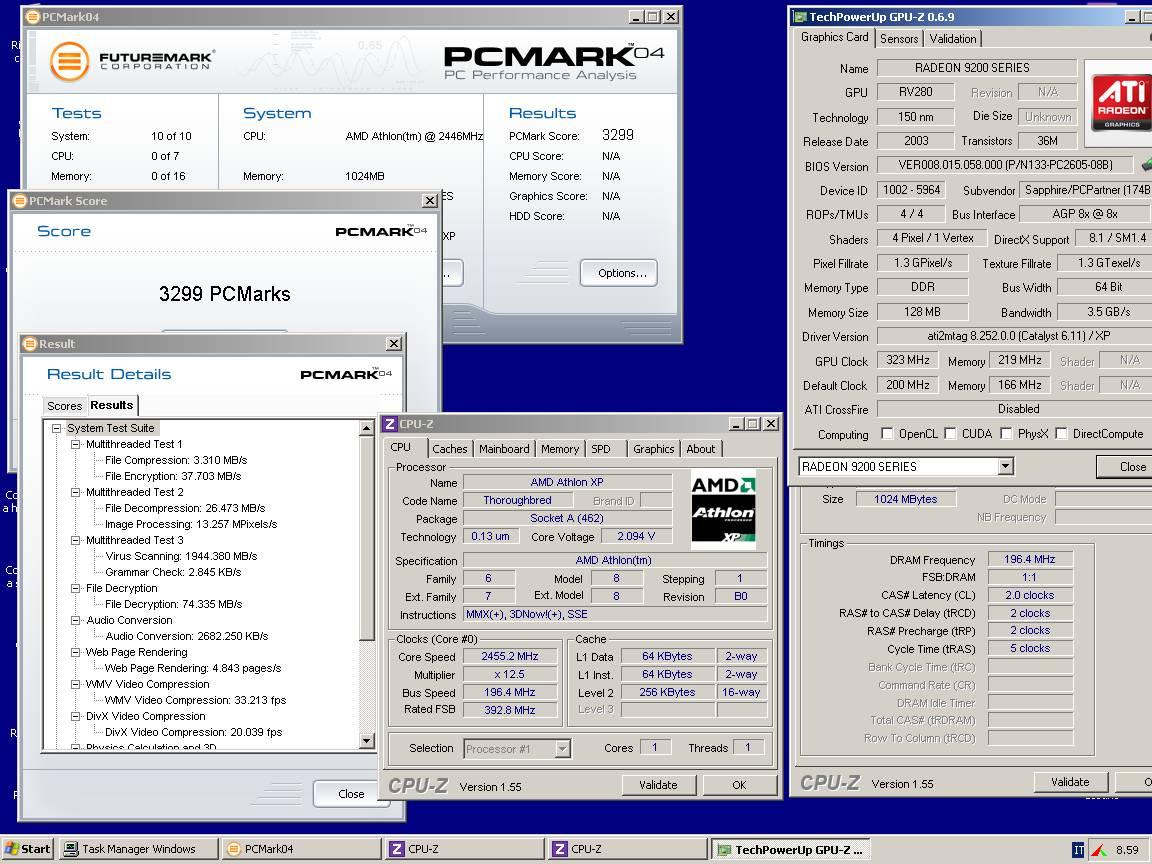
Task: Click the Result window title icon
Action: pyautogui.click(x=30, y=344)
